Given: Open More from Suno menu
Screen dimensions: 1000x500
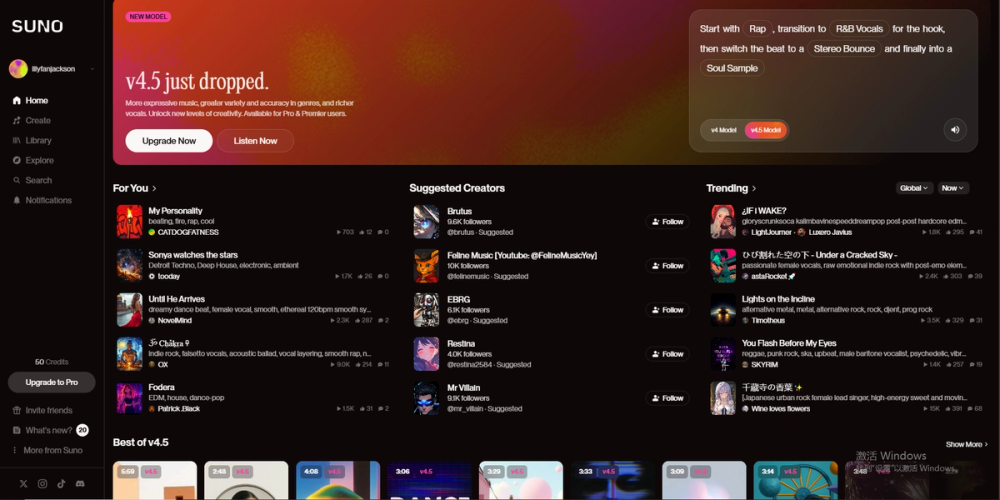Looking at the screenshot, I should [x=47, y=450].
